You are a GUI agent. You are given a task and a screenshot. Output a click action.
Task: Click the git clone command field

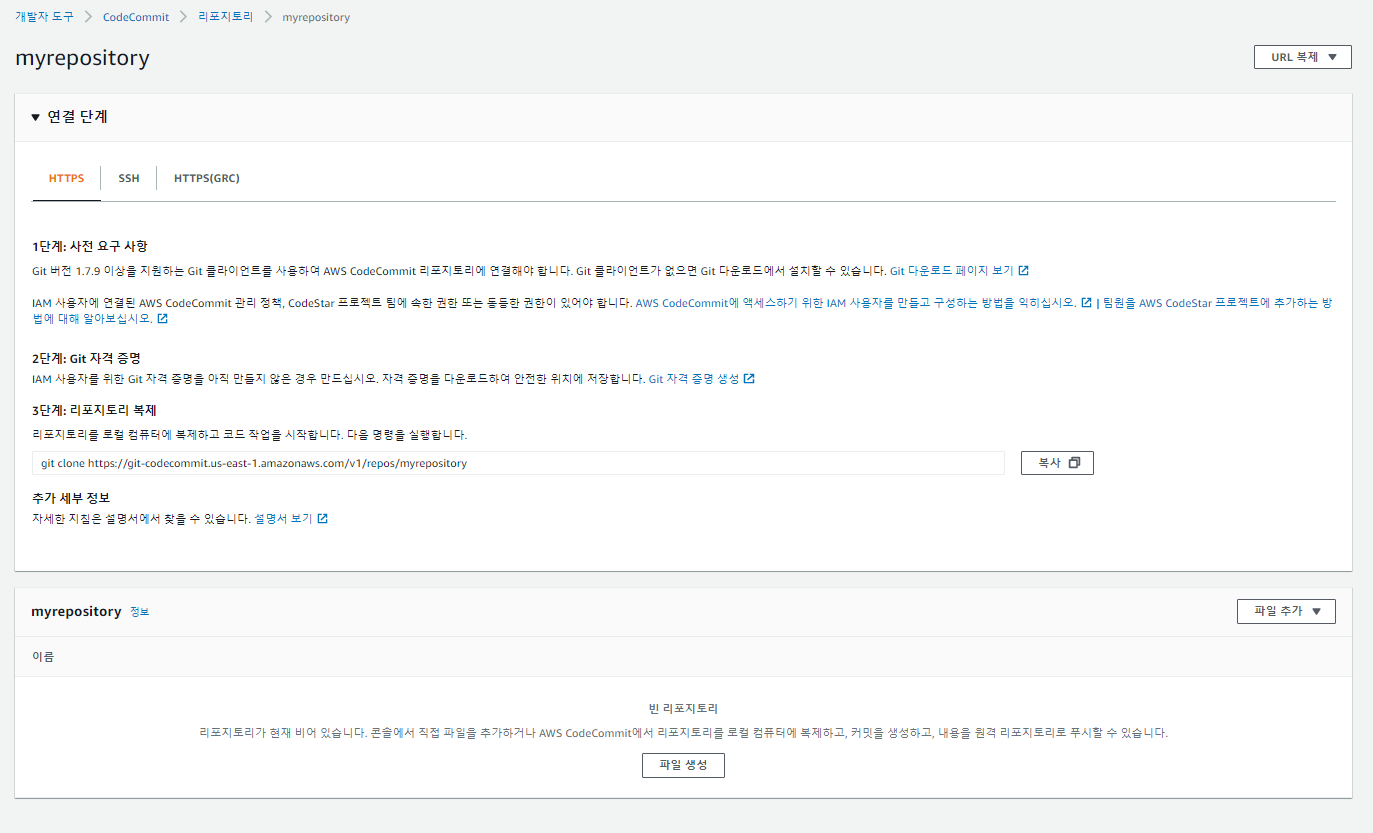click(518, 463)
